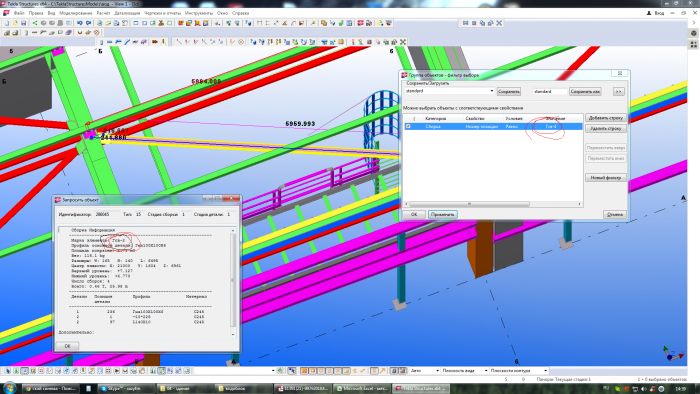Toggle the first selection switch in bottom toolbar
Viewport: 700px width, 394px height.
click(8, 371)
